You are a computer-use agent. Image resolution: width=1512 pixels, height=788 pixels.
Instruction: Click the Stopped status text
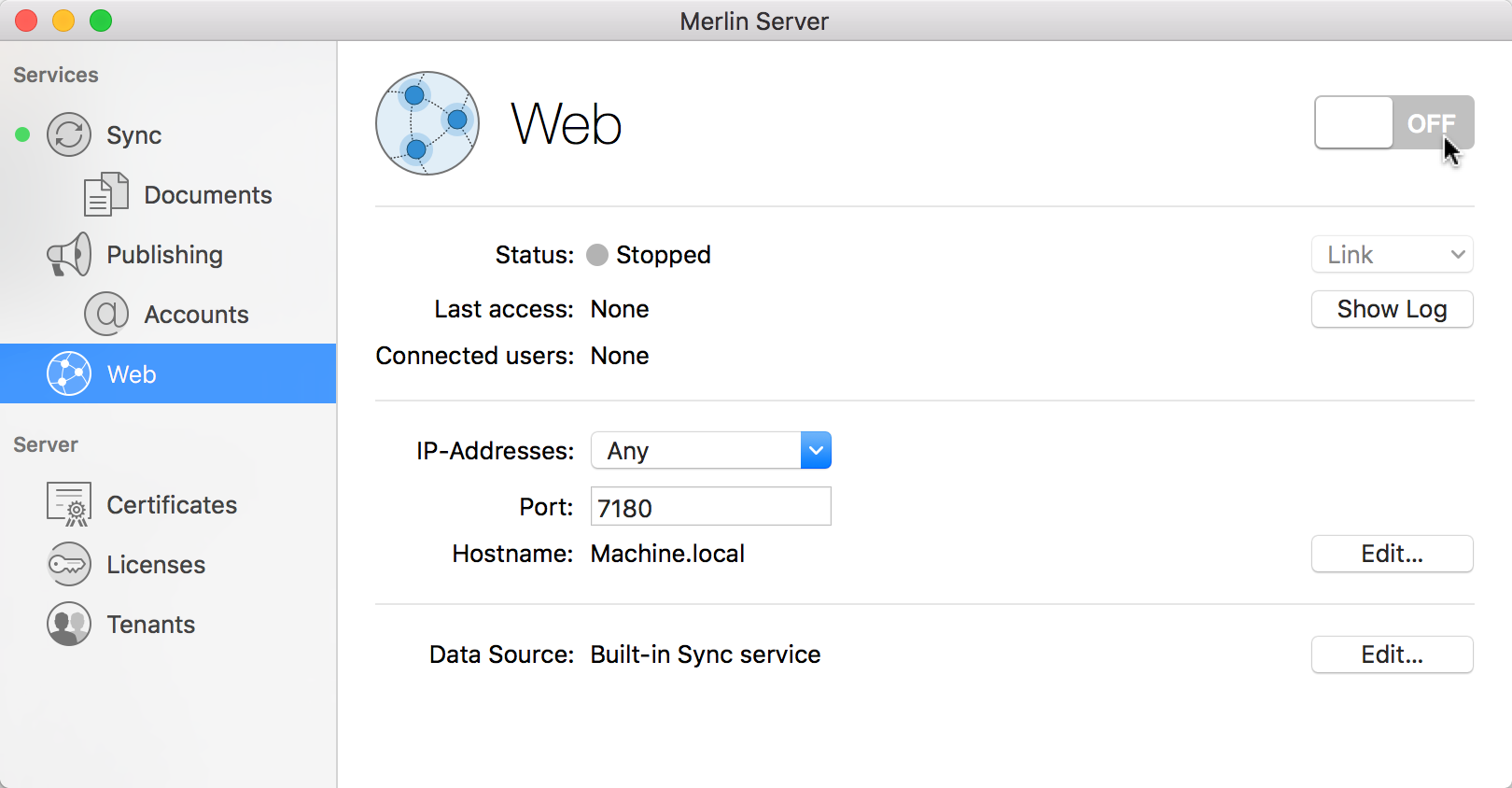(x=664, y=255)
